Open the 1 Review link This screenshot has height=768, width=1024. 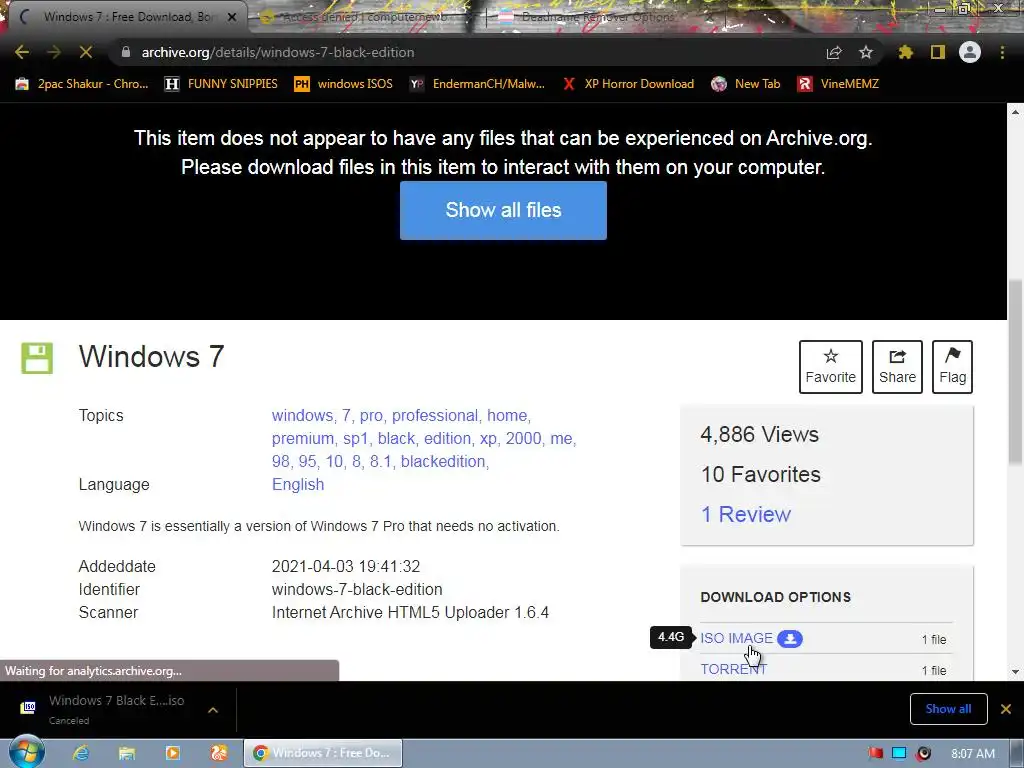(x=746, y=515)
